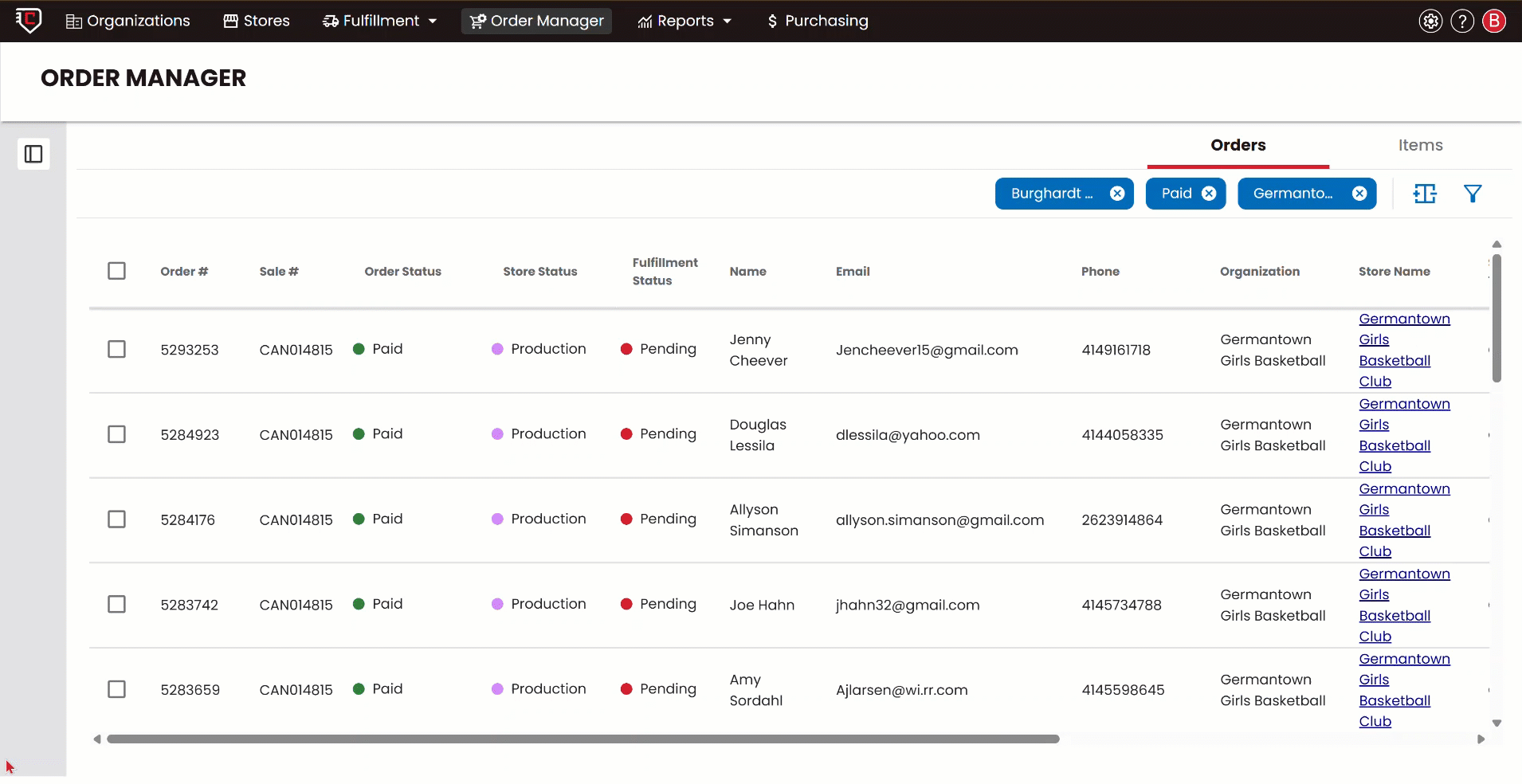The height and width of the screenshot is (784, 1522).
Task: Expand the Reports dropdown menu
Action: pyautogui.click(x=685, y=21)
